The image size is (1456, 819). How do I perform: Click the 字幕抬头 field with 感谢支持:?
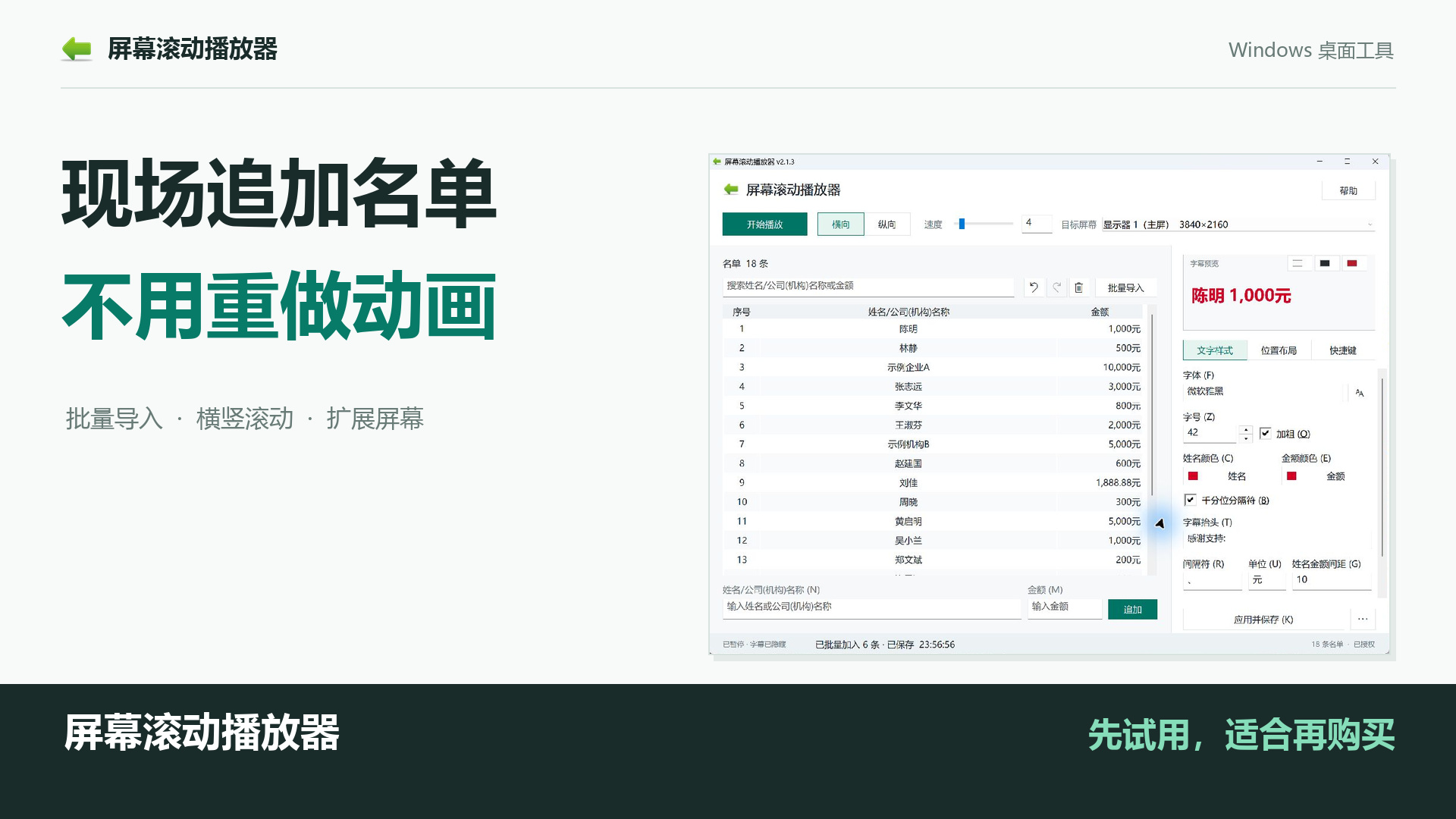coord(1277,539)
